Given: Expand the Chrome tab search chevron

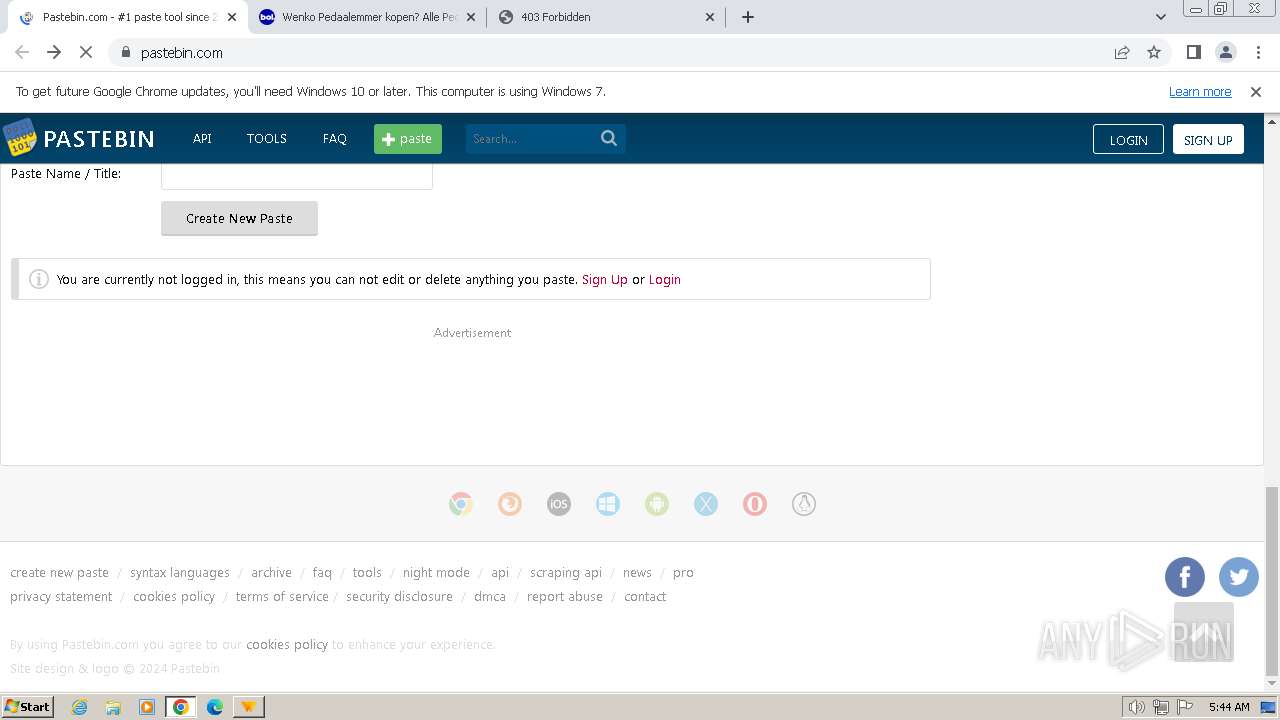Looking at the screenshot, I should point(1161,17).
